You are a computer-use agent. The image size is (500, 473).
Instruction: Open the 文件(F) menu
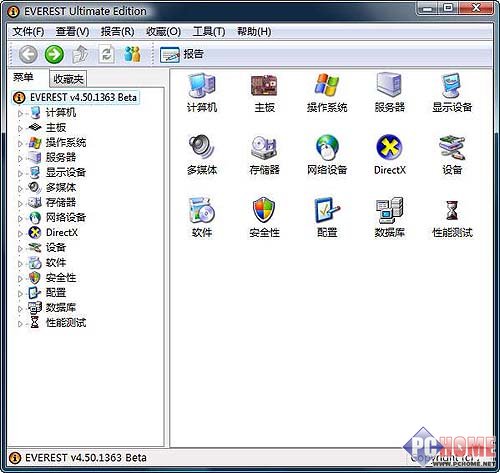(x=28, y=32)
